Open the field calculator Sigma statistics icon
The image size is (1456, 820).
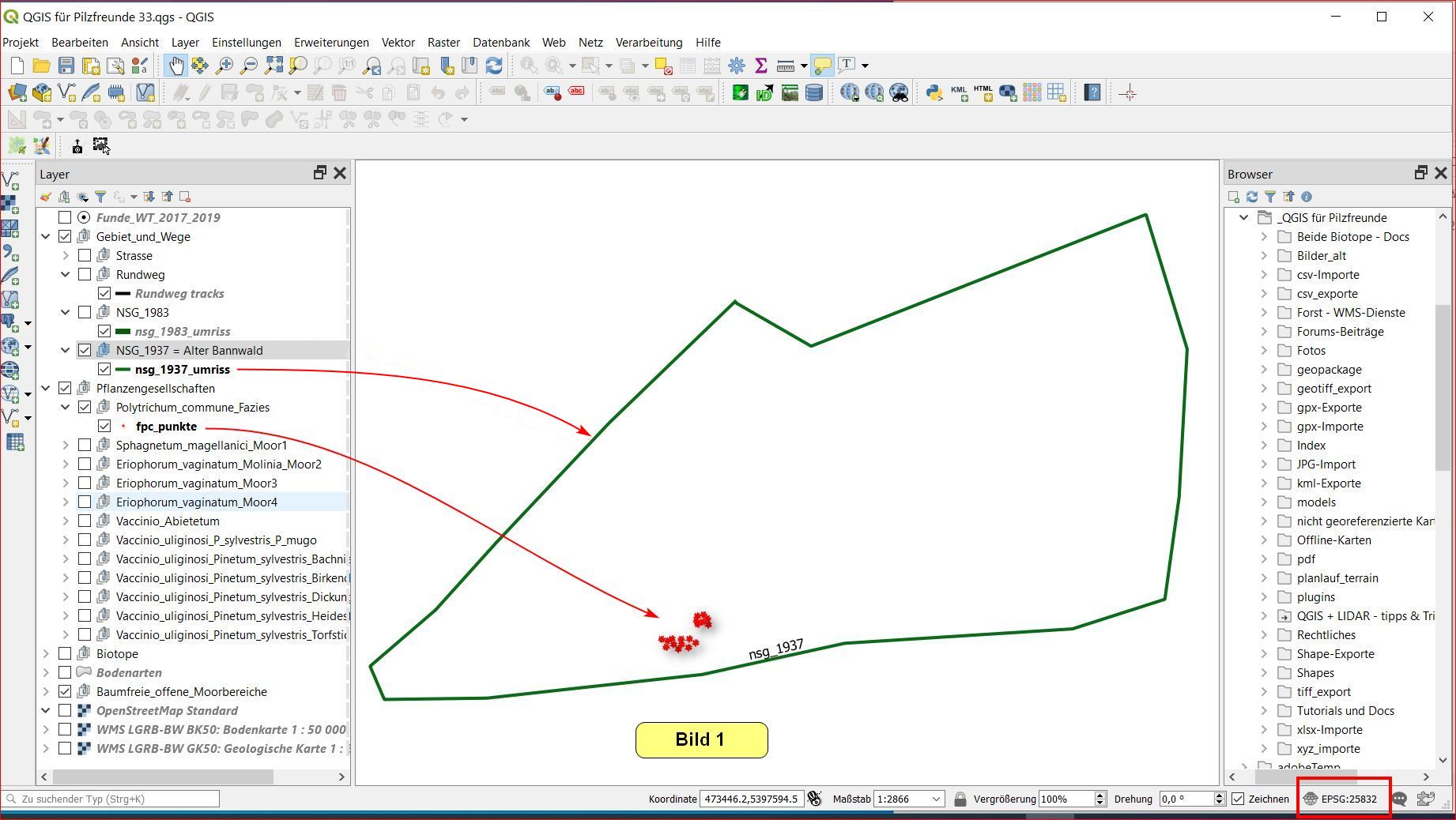point(760,66)
